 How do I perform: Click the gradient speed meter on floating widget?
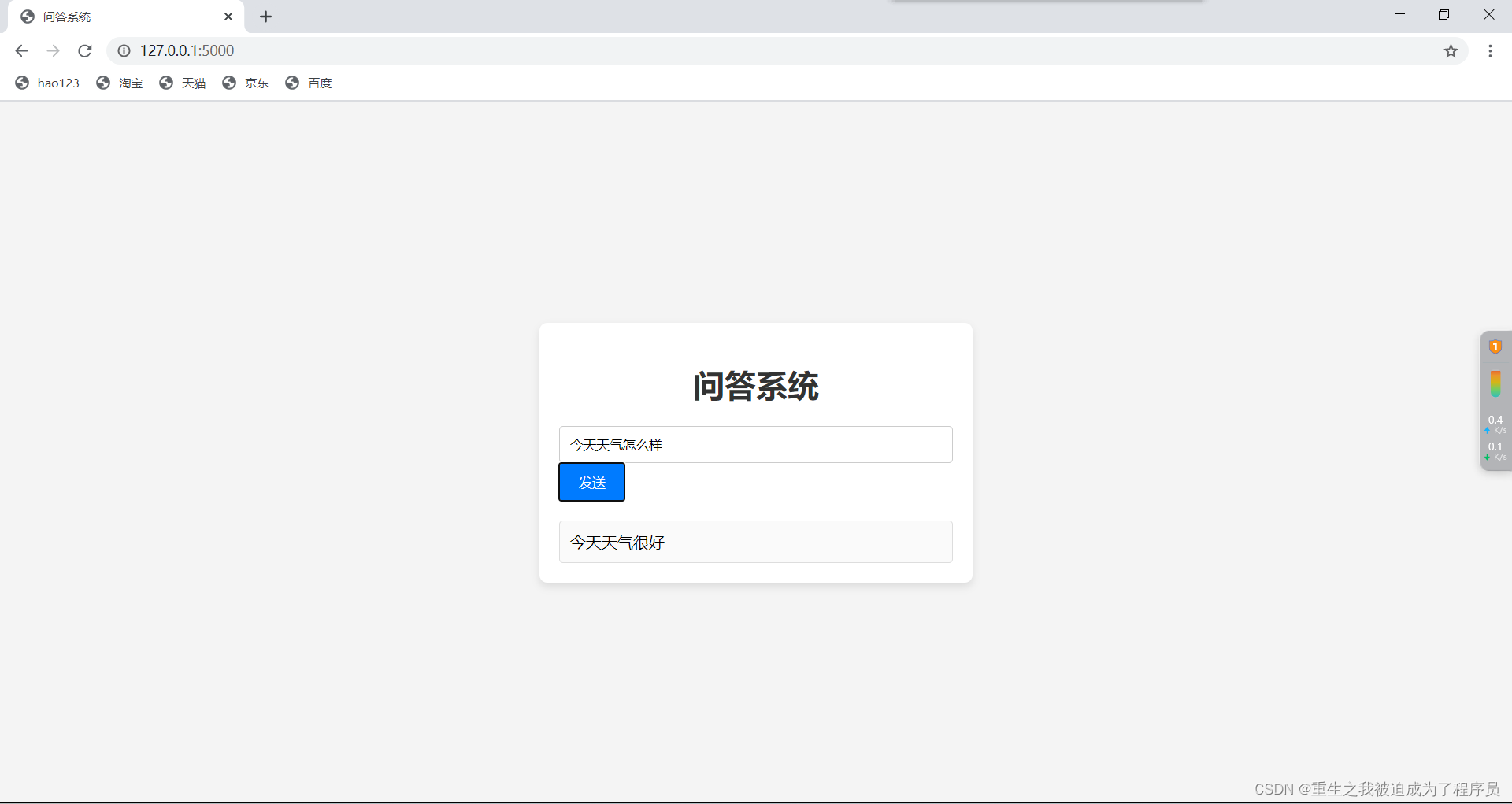1497,383
